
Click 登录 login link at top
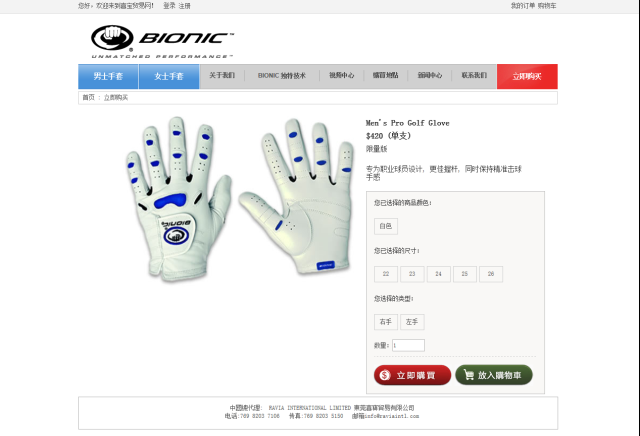click(169, 6)
